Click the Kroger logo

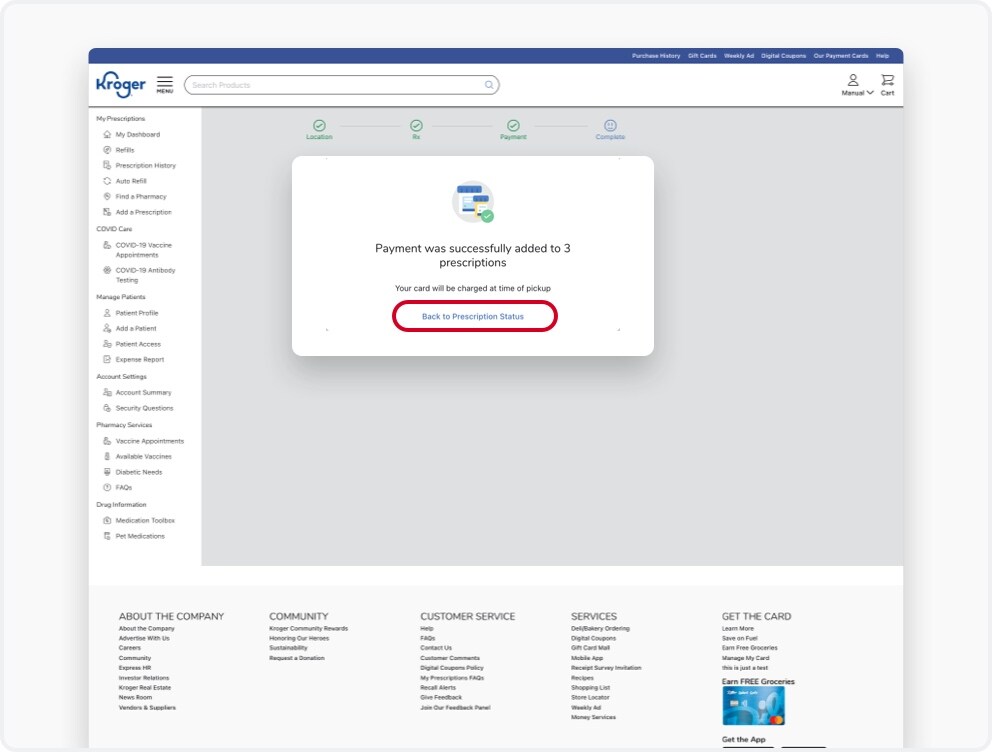(x=121, y=84)
